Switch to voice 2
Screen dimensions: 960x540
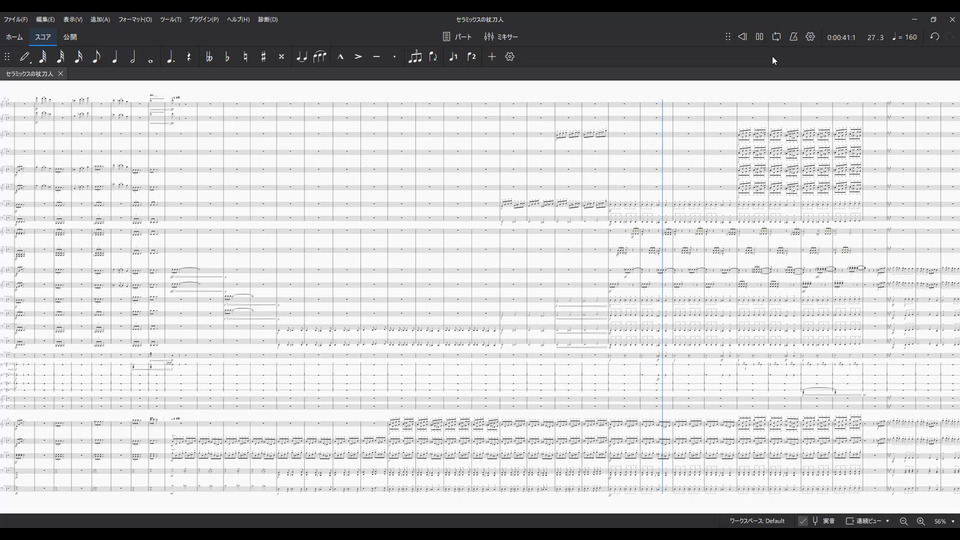[471, 57]
